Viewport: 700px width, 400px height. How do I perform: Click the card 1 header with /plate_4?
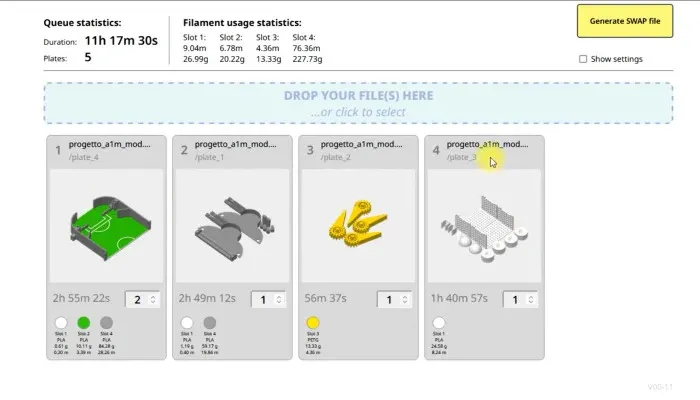[x=106, y=150]
